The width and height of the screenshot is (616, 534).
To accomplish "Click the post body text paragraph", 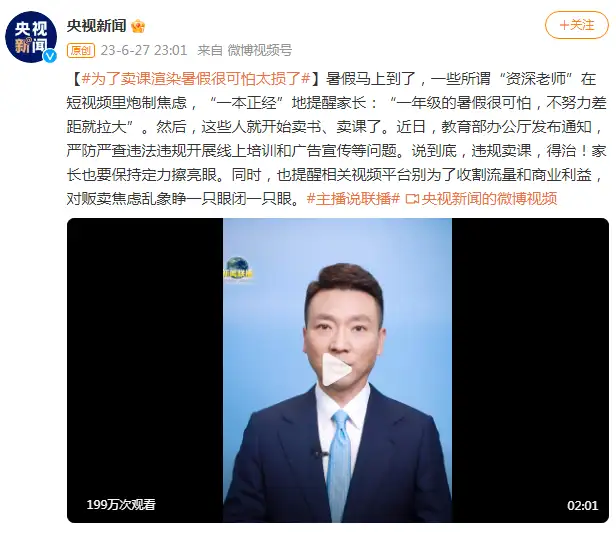I will click(337, 139).
